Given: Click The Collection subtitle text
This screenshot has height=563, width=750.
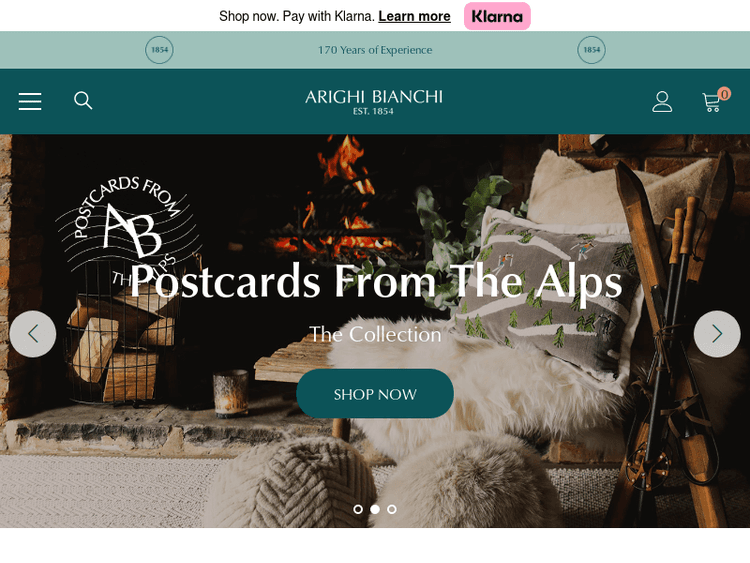Looking at the screenshot, I should [x=375, y=334].
